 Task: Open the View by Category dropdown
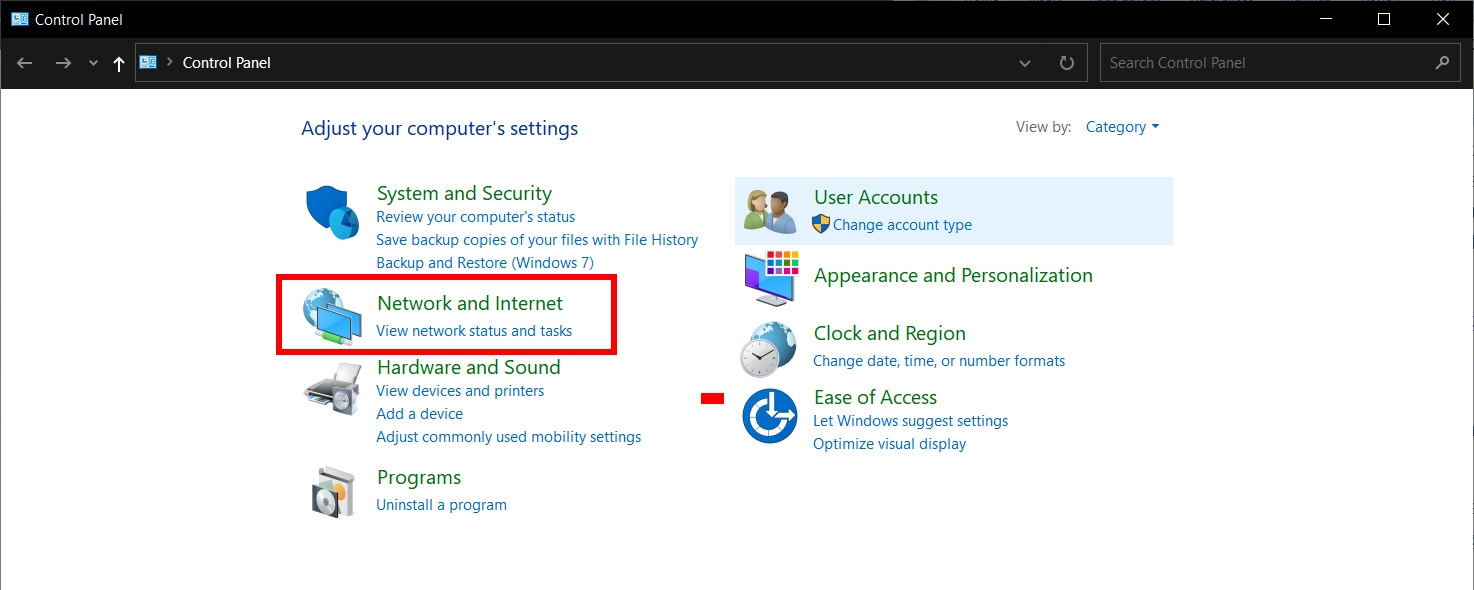click(x=1122, y=127)
